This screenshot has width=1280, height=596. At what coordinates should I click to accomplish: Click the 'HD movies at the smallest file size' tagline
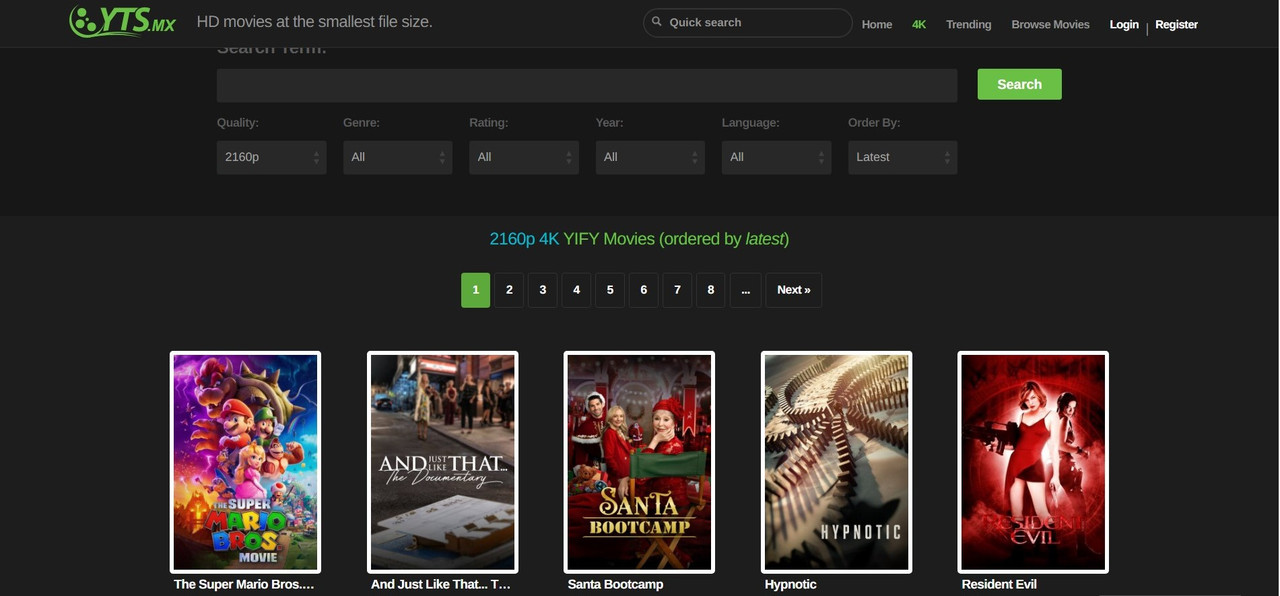tap(315, 21)
